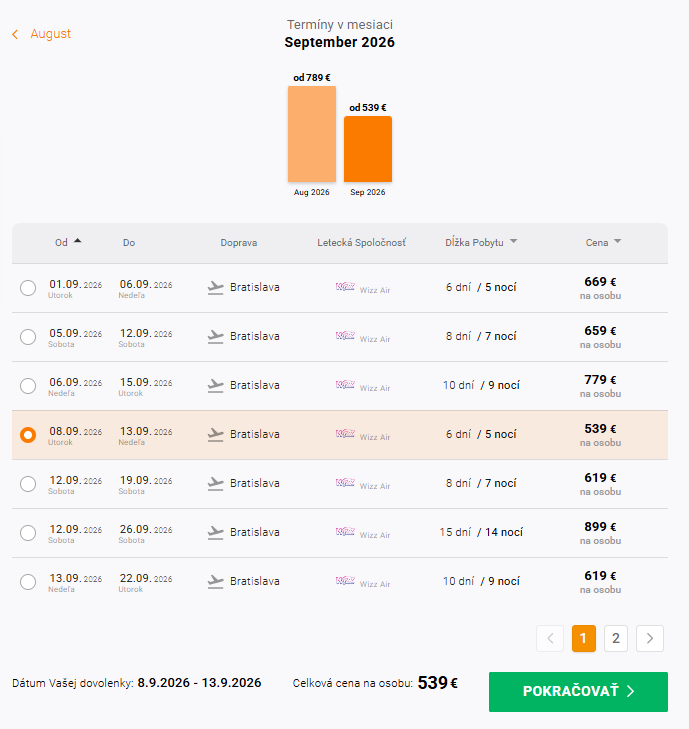The width and height of the screenshot is (689, 729).
Task: Click the Aug 2026 price bar
Action: point(311,134)
